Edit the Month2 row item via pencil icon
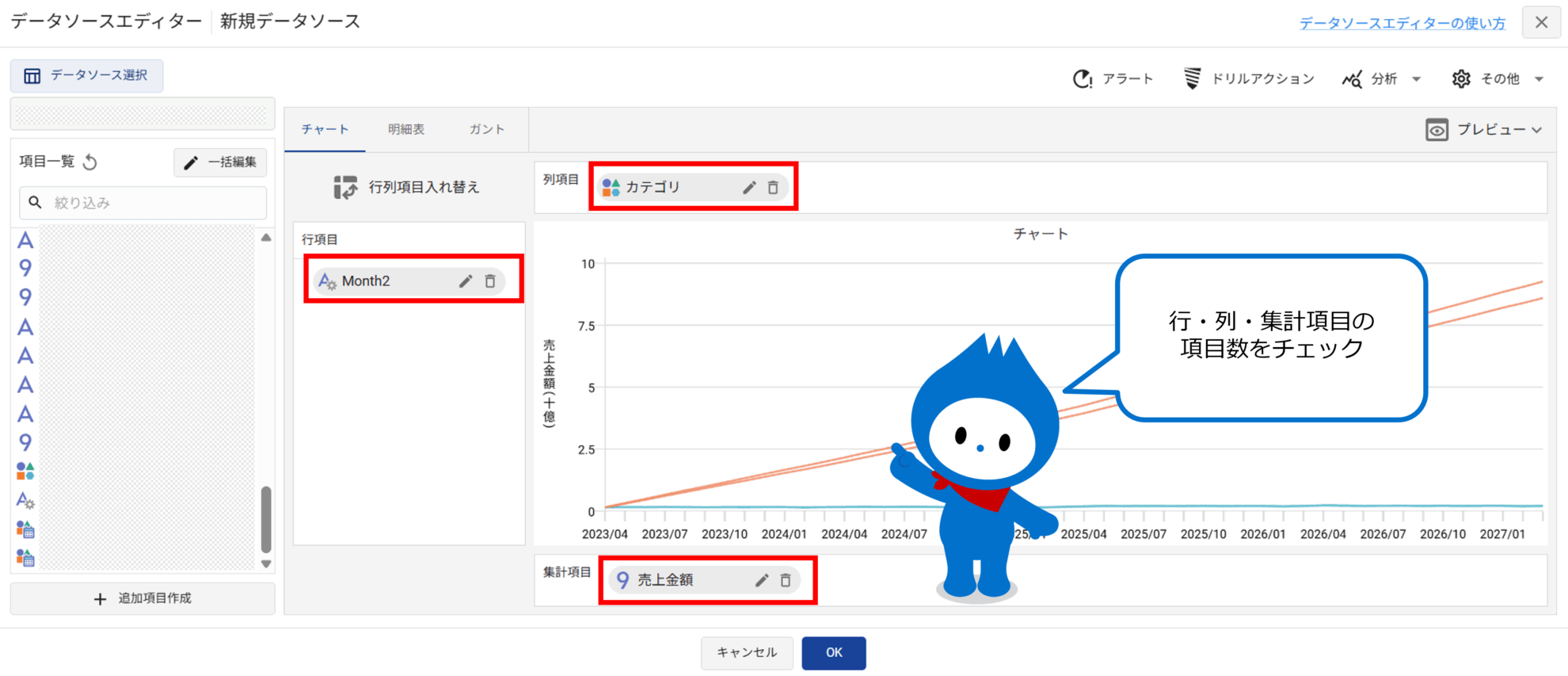 tap(466, 281)
